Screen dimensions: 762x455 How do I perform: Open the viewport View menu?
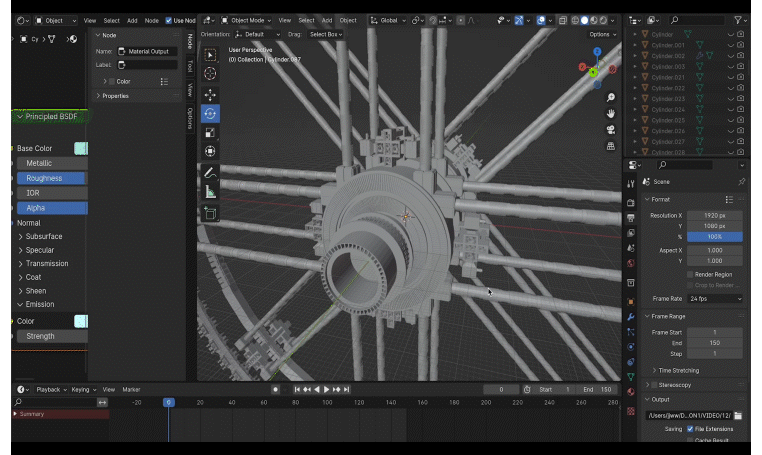[285, 20]
